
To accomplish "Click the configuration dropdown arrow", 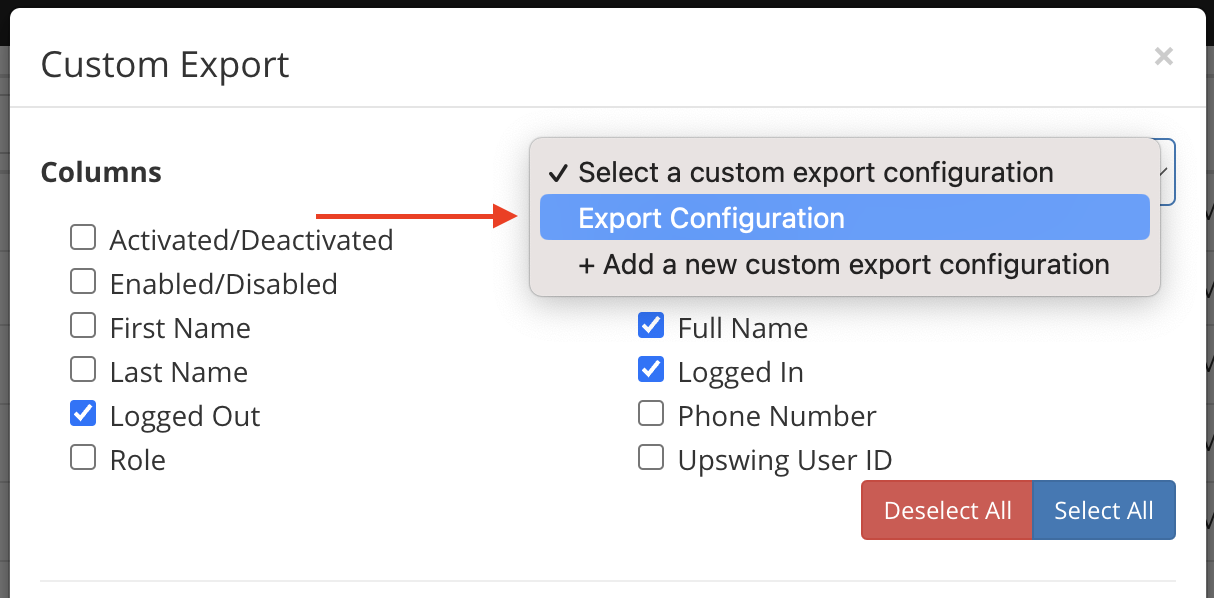I will click(1164, 172).
